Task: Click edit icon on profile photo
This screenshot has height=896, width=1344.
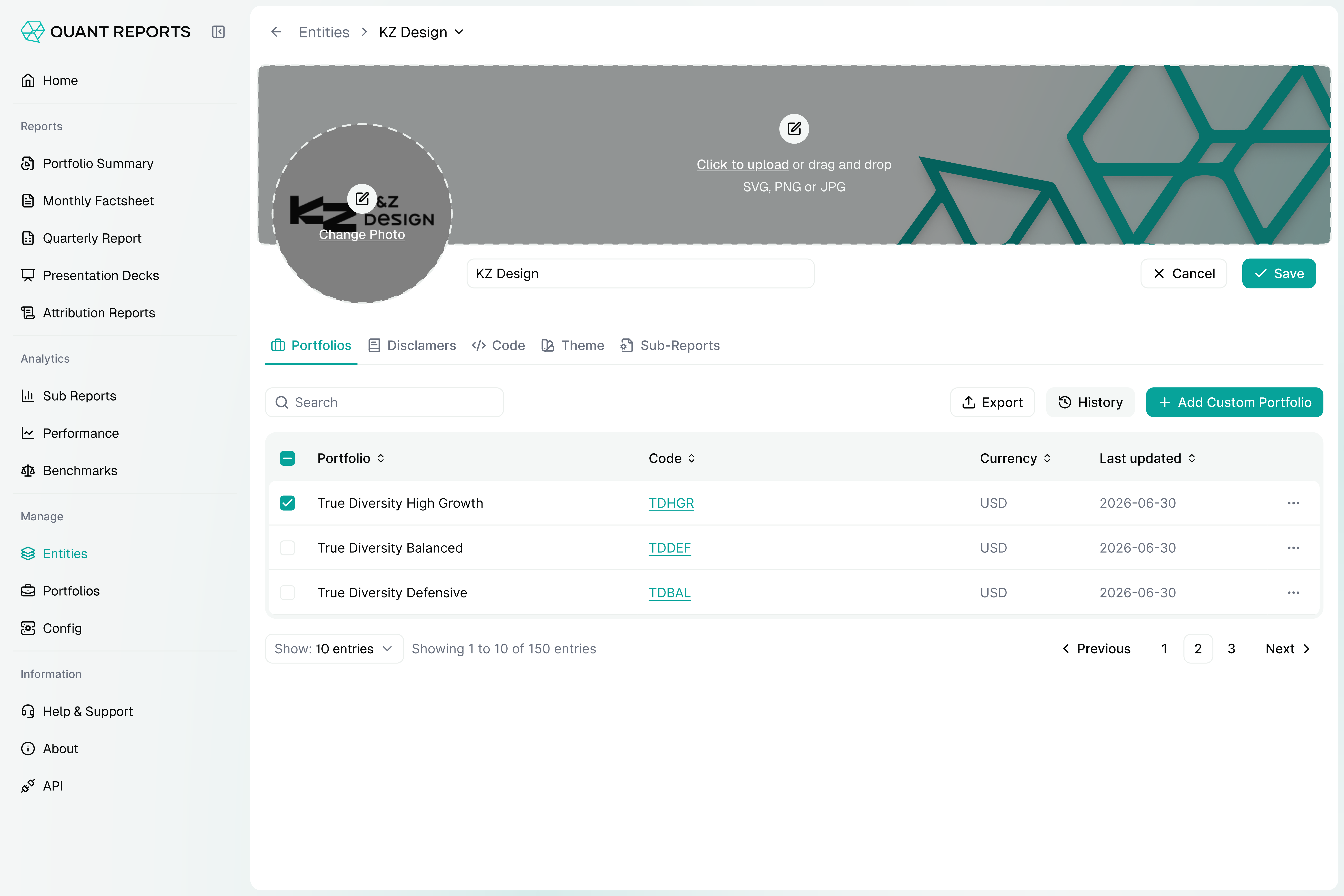Action: pos(362,199)
